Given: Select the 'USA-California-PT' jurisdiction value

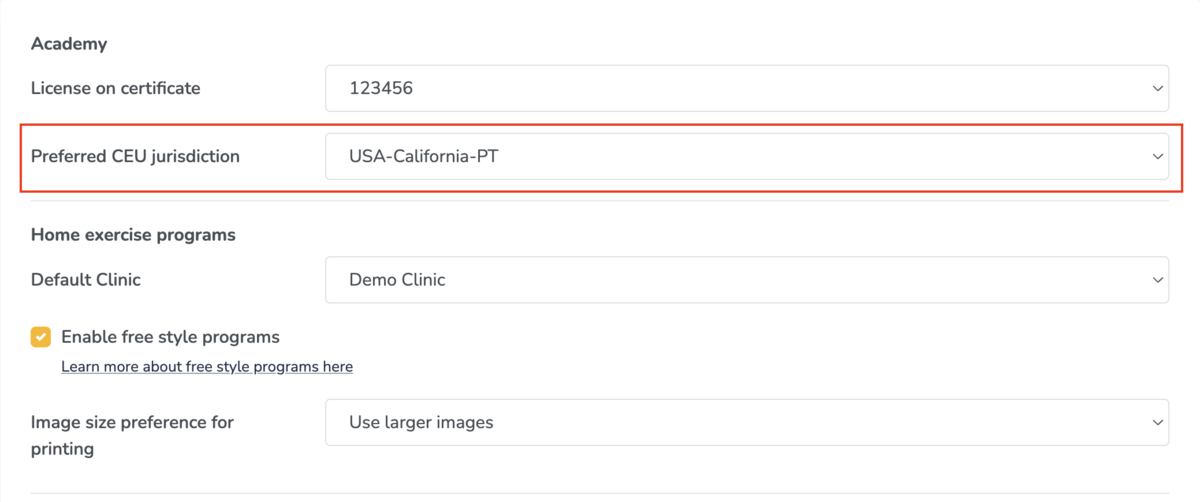Looking at the screenshot, I should pyautogui.click(x=423, y=157).
